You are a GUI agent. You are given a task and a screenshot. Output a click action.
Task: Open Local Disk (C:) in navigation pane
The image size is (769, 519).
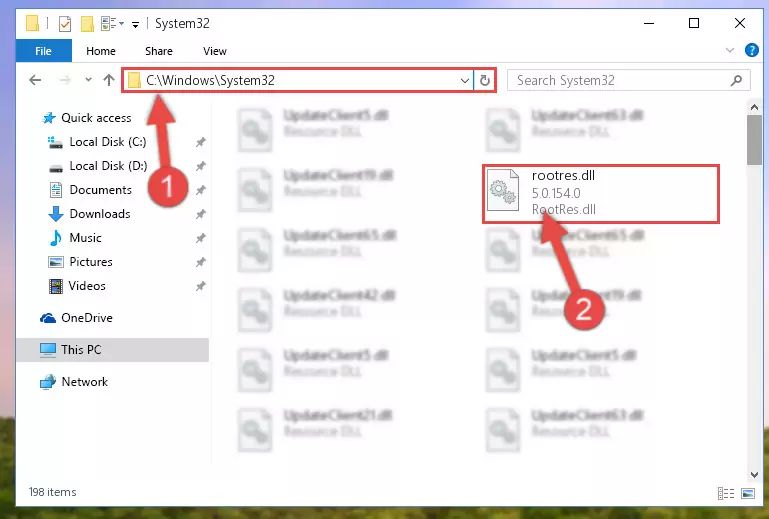(108, 142)
